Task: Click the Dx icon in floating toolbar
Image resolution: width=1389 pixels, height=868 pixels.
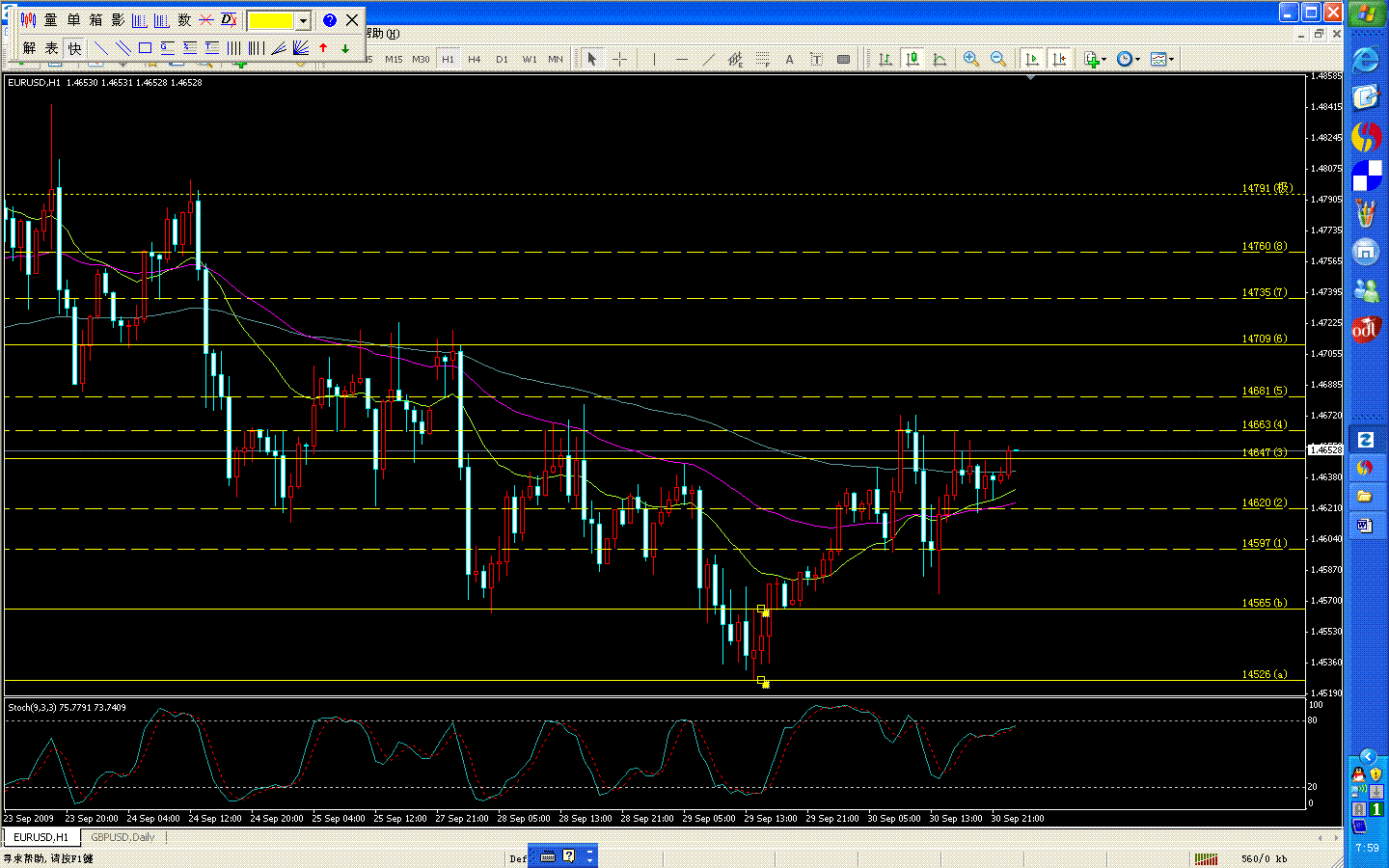Action: [229, 20]
